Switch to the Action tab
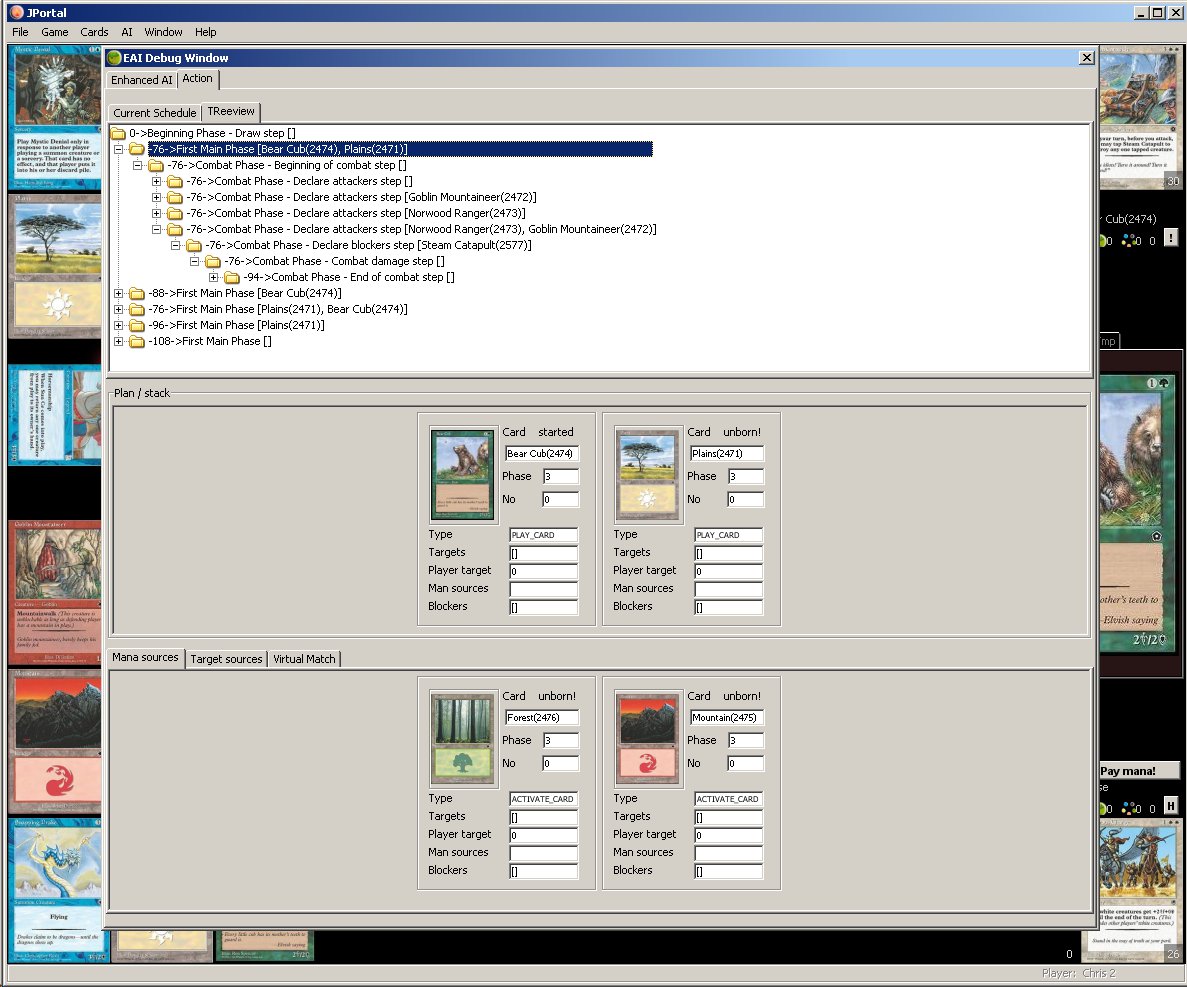Screen dimensions: 1187x987 [198, 79]
